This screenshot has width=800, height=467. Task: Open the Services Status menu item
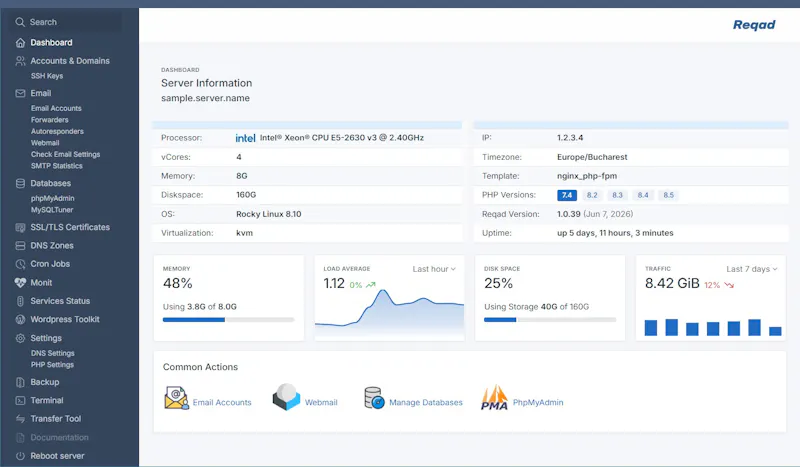pos(60,301)
